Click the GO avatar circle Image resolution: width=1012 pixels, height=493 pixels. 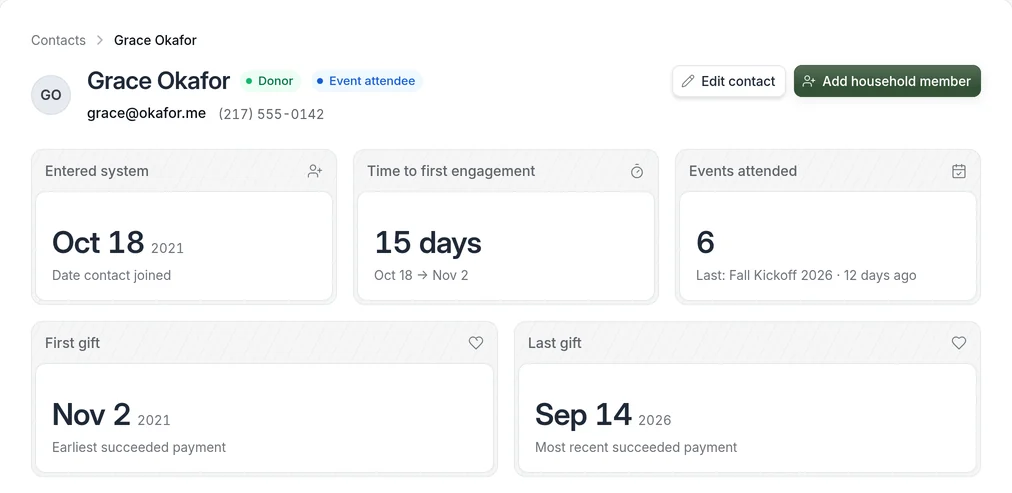pos(51,95)
